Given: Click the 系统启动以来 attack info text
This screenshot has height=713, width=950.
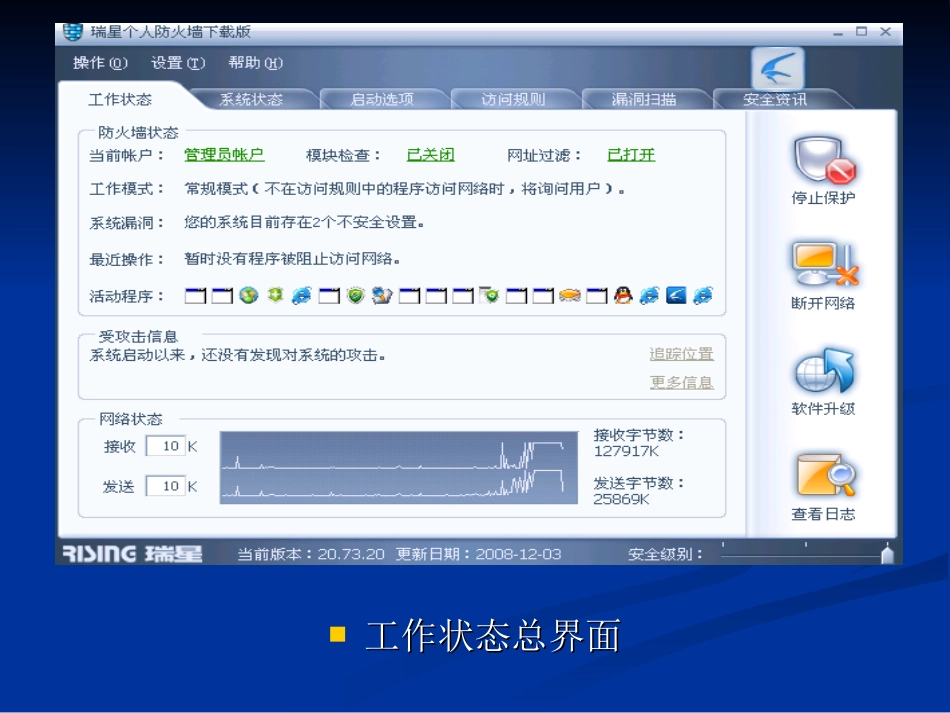Looking at the screenshot, I should point(238,355).
